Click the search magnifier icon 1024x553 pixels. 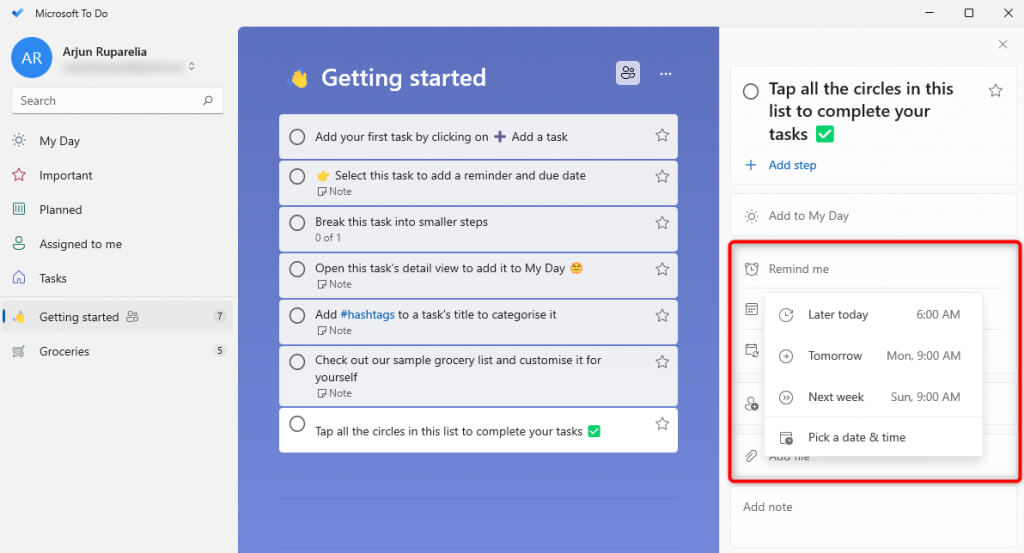(208, 101)
